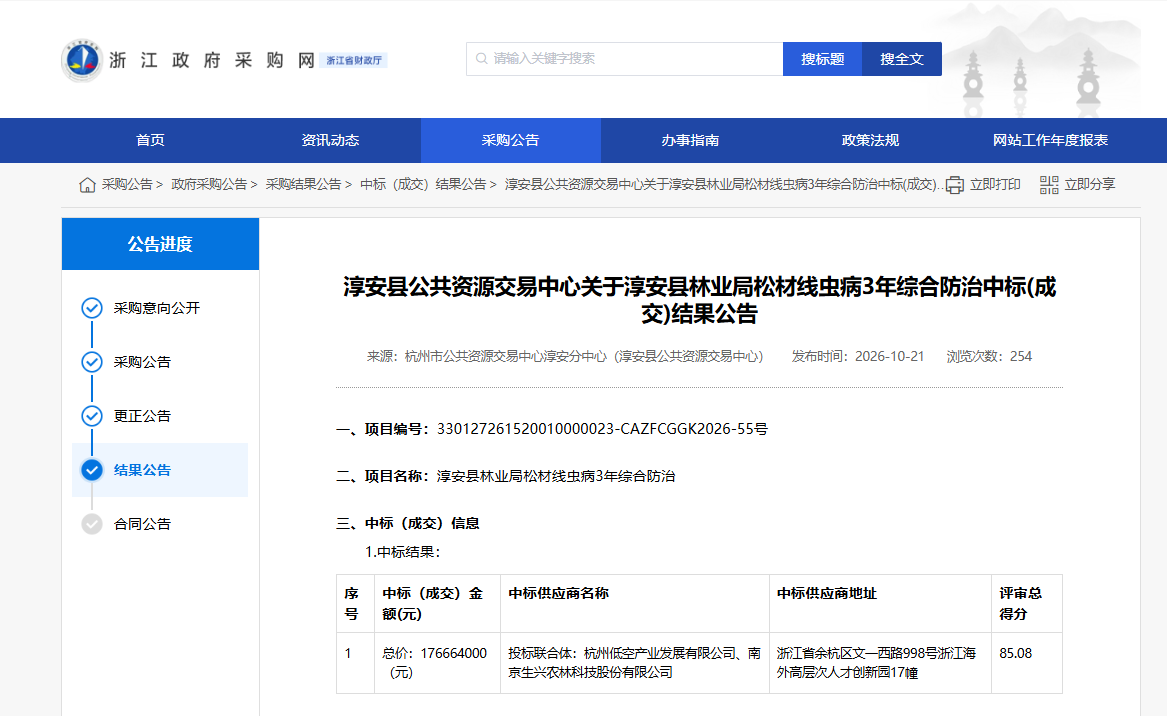Viewport: 1167px width, 716px height.
Task: Click the supplier cell 杭州低空产业发展有限公司
Action: 635,662
